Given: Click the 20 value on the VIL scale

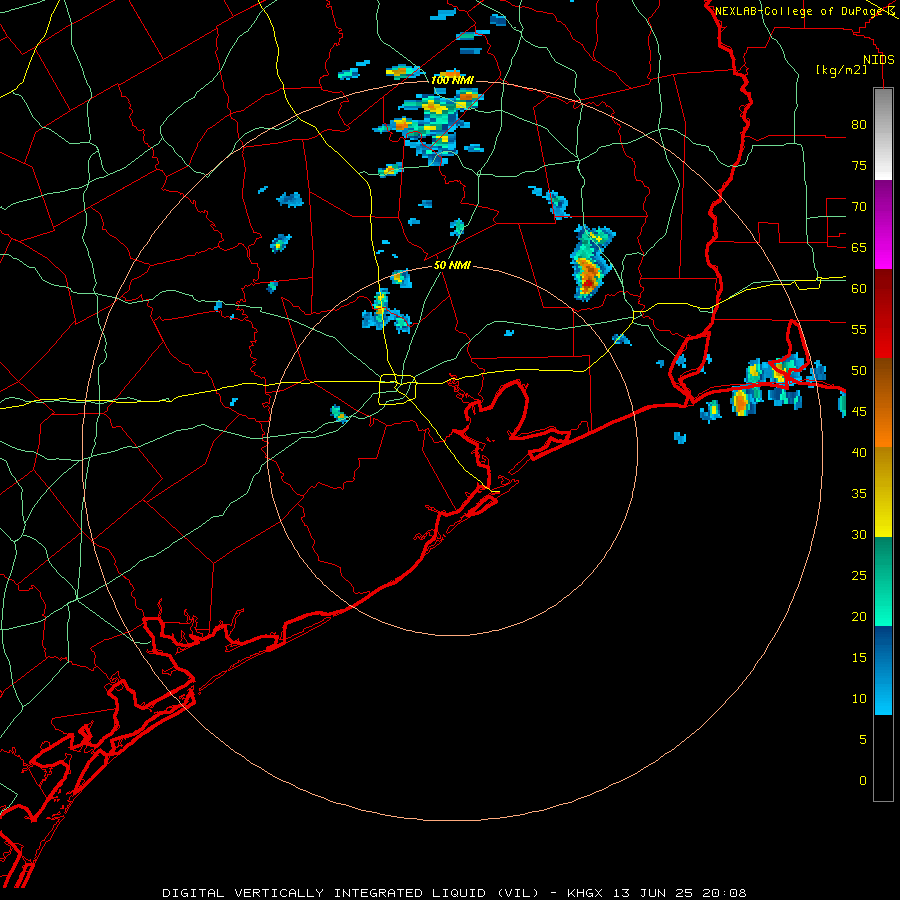Looking at the screenshot, I should coord(859,616).
